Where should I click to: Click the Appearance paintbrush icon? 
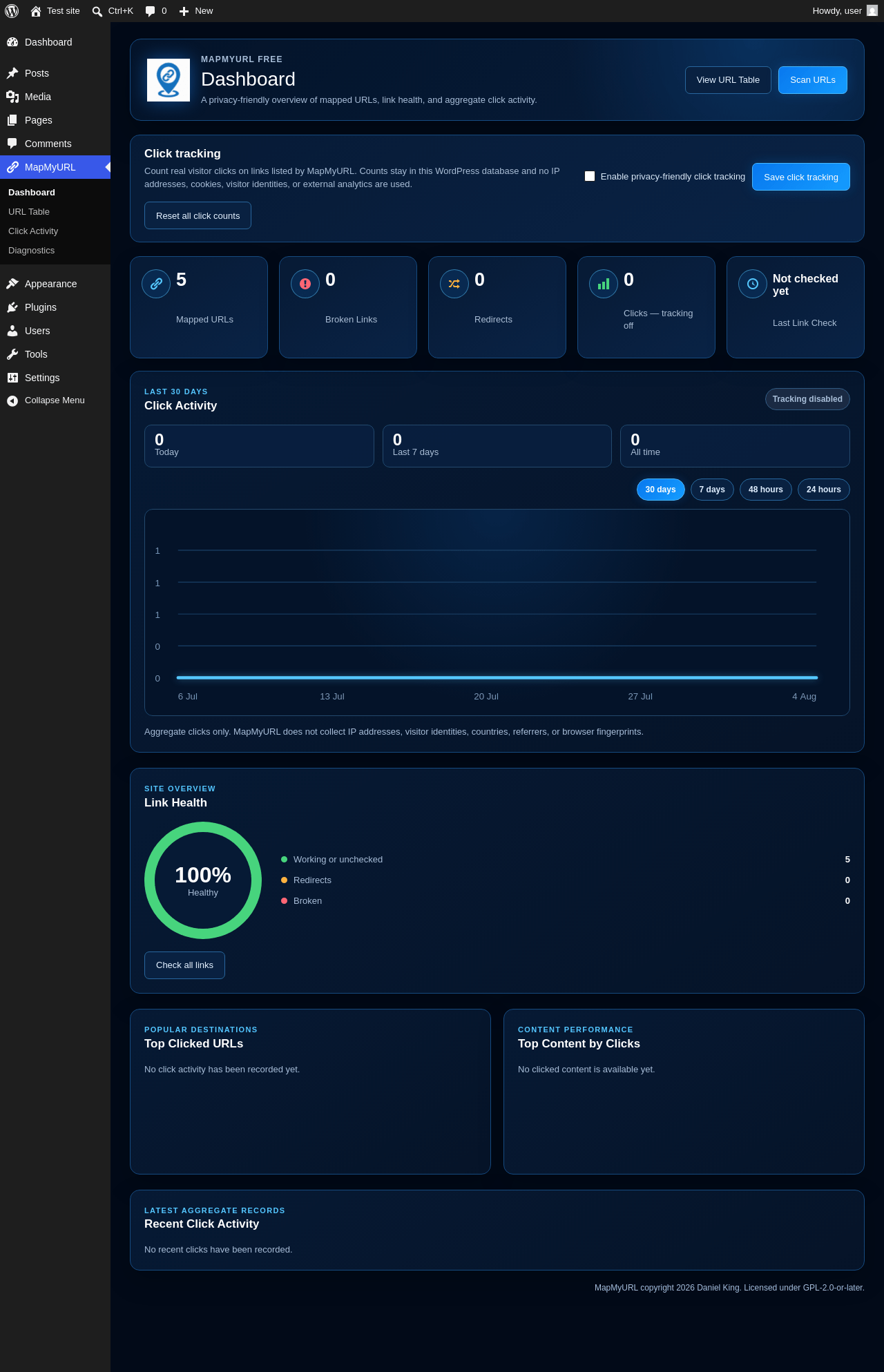(12, 284)
